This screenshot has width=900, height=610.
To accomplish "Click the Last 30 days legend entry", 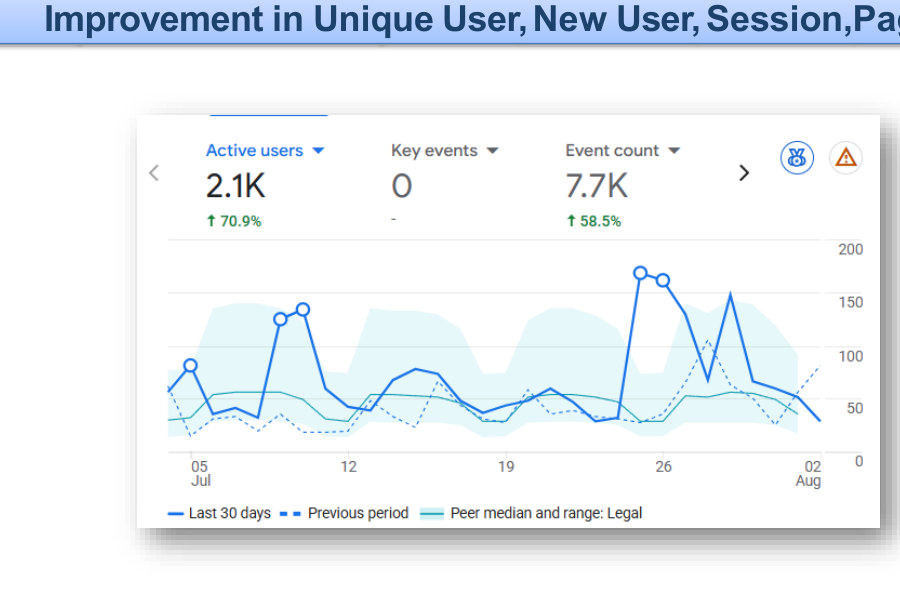I will [219, 513].
